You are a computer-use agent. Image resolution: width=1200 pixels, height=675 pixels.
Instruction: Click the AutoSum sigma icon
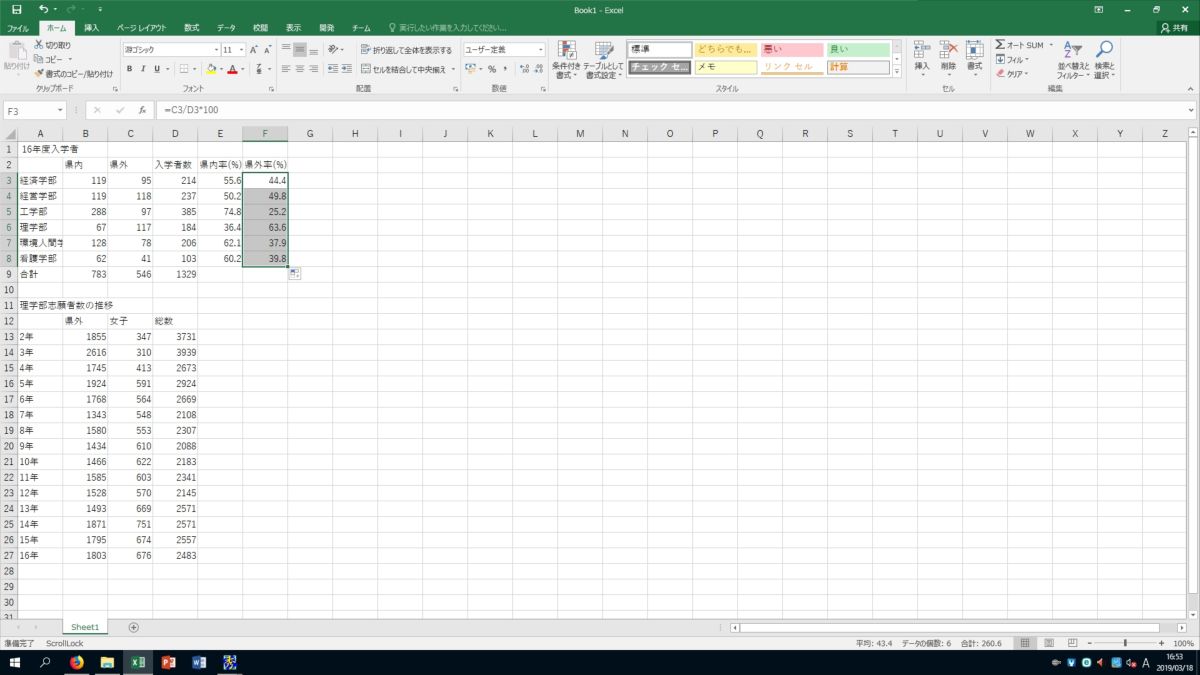1000,45
